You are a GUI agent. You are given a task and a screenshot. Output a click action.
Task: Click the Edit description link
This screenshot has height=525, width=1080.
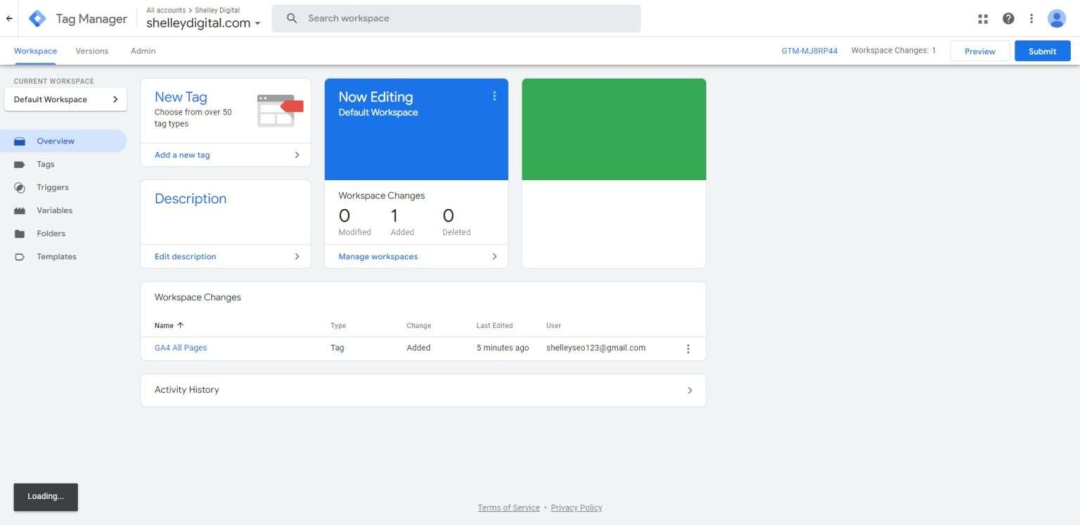pos(185,256)
